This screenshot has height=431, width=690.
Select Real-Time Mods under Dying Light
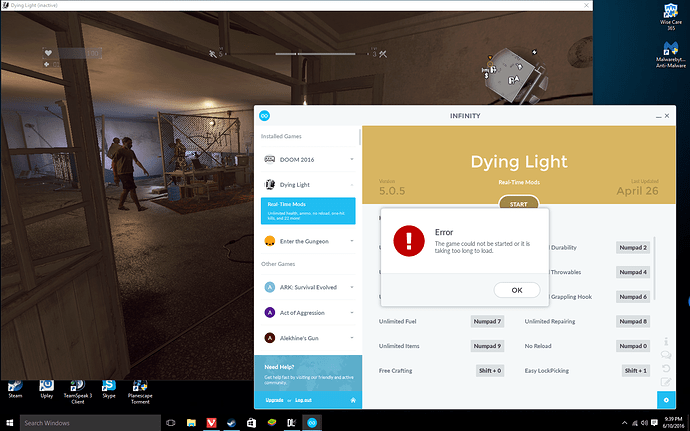308,209
